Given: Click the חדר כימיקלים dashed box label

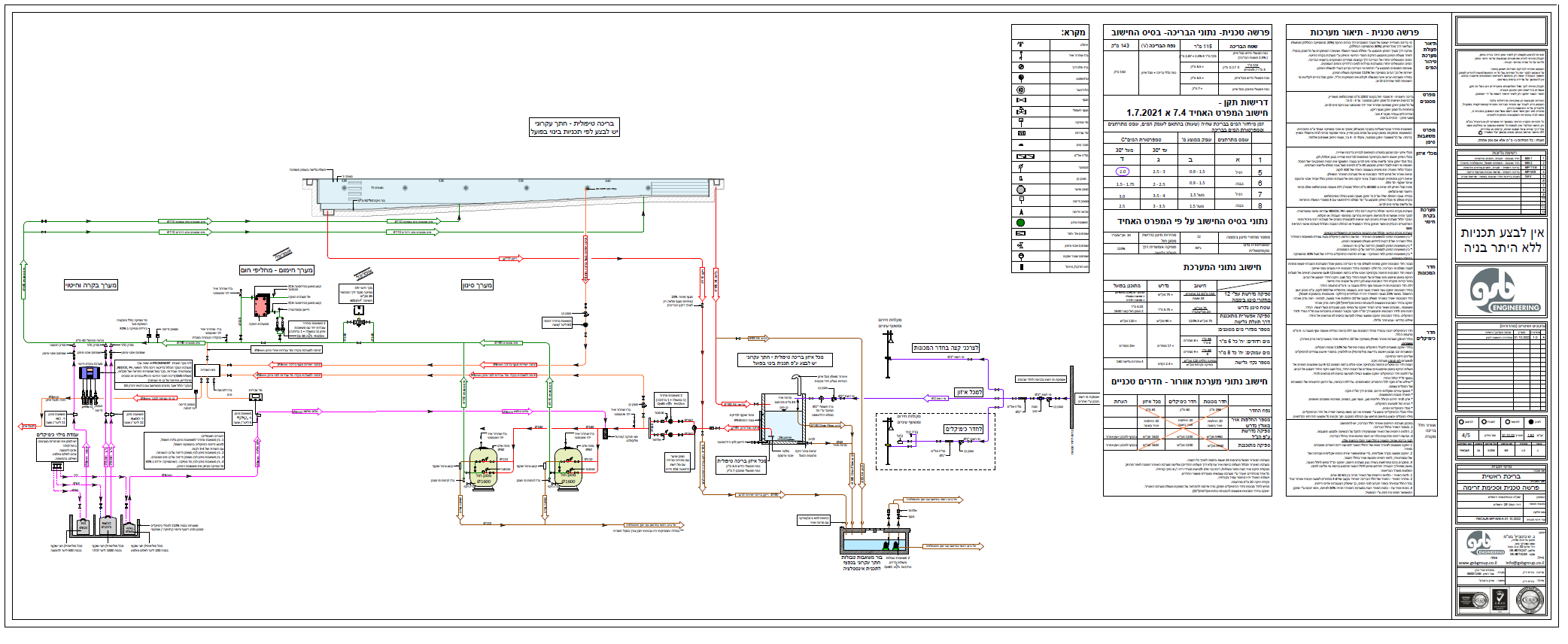Looking at the screenshot, I should coord(964,429).
